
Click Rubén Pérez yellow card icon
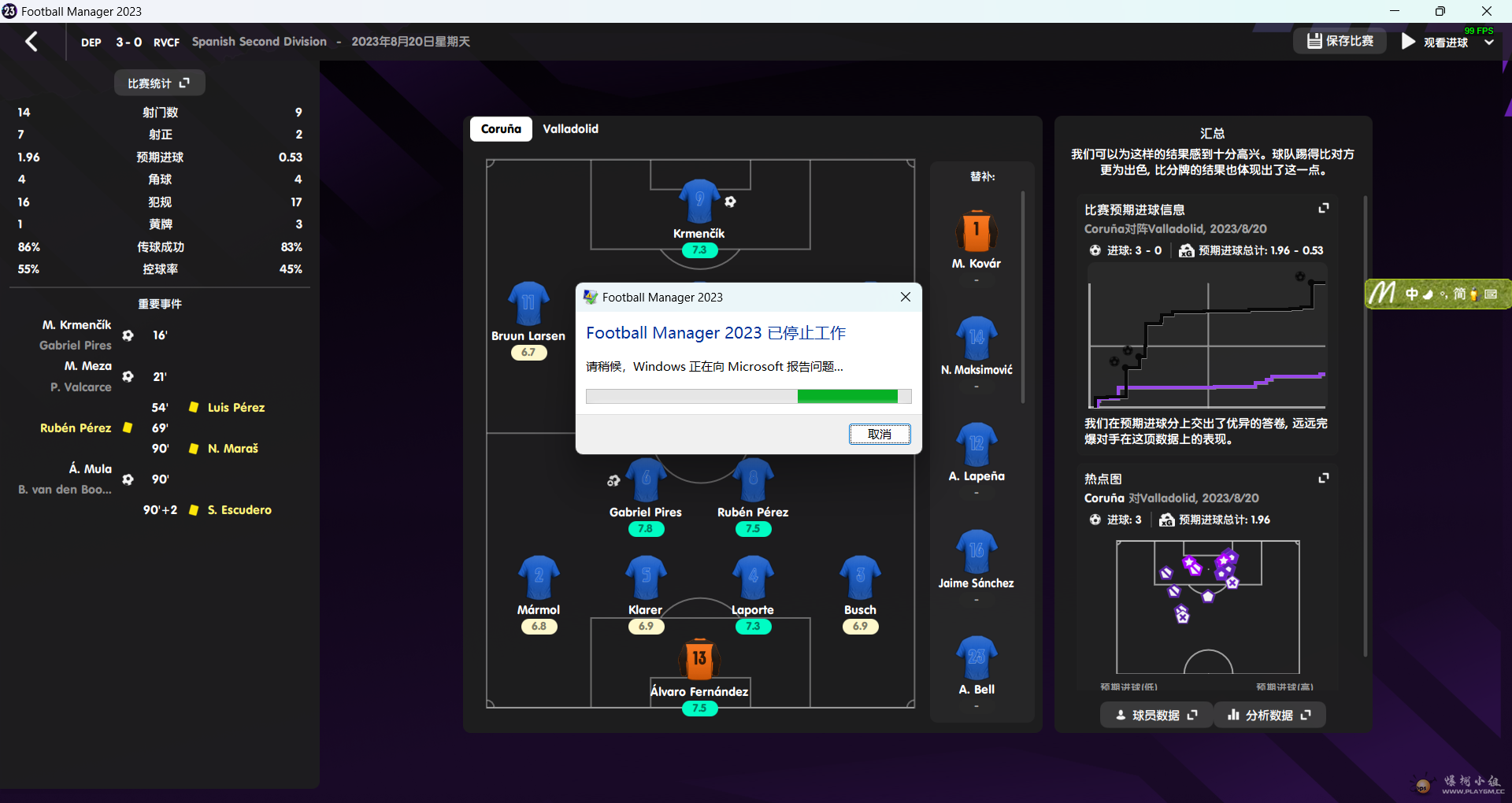pos(127,427)
